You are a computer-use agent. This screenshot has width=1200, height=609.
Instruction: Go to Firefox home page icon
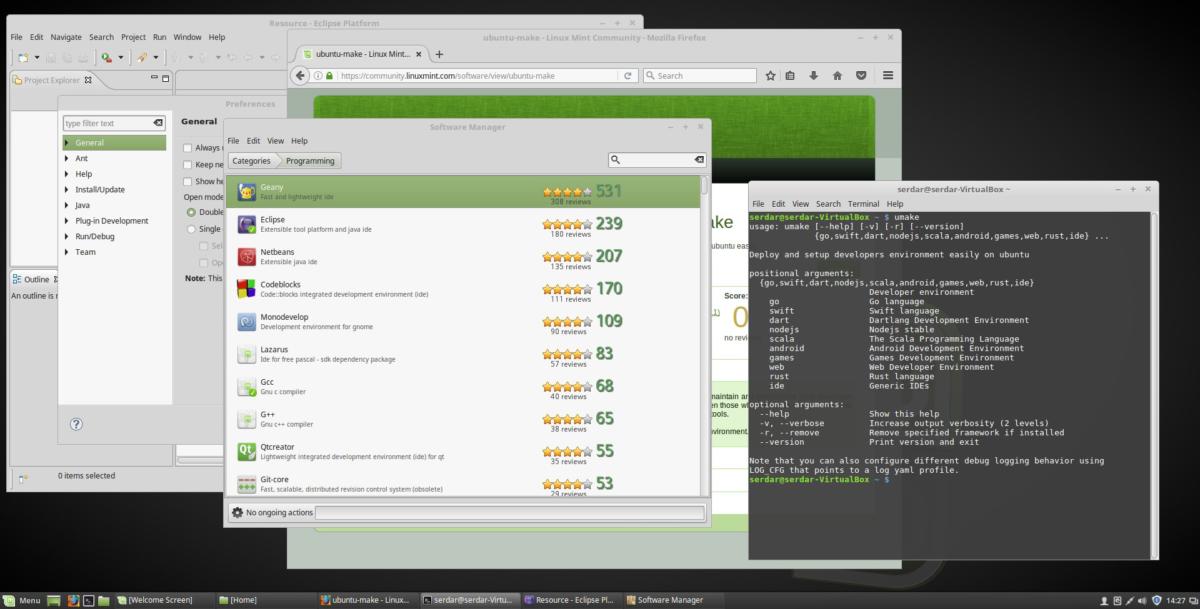(x=836, y=75)
